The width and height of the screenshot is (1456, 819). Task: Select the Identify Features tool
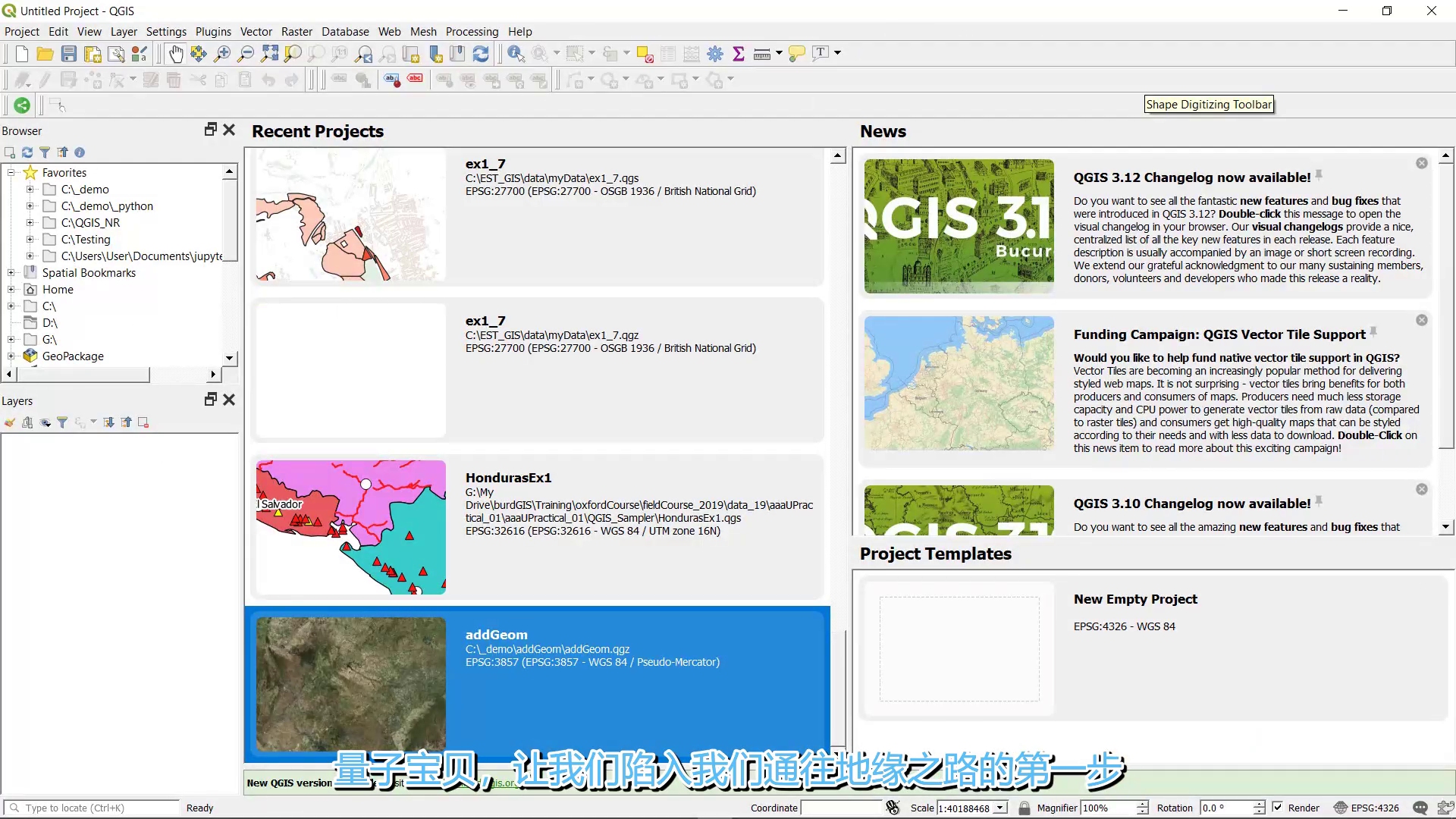(x=516, y=53)
